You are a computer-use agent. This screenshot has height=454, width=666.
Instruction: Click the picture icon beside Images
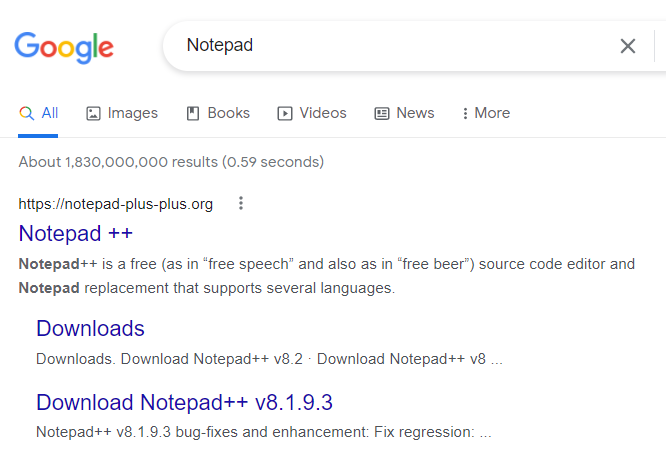(93, 113)
